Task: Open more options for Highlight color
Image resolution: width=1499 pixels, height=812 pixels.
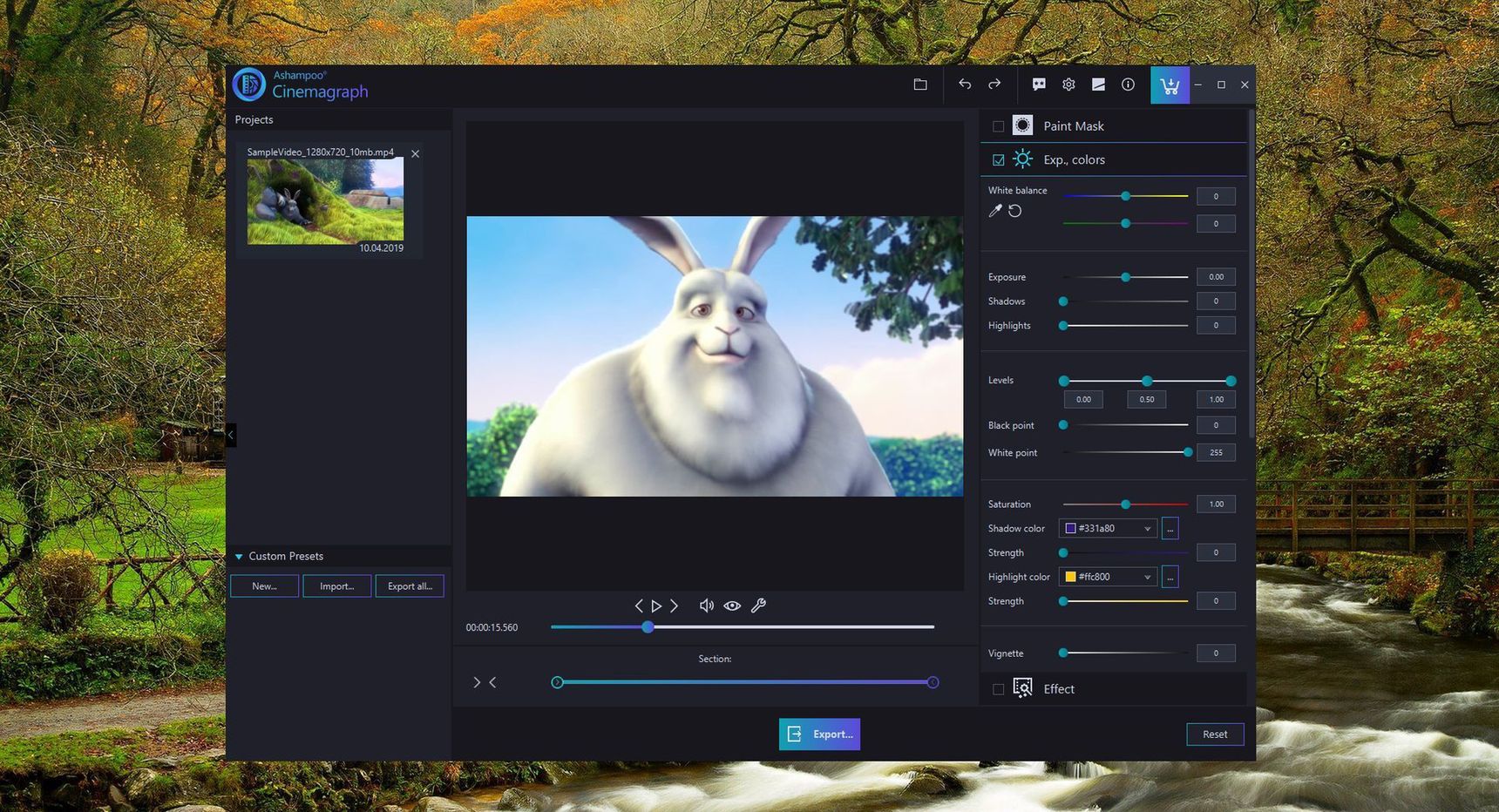Action: [1170, 577]
